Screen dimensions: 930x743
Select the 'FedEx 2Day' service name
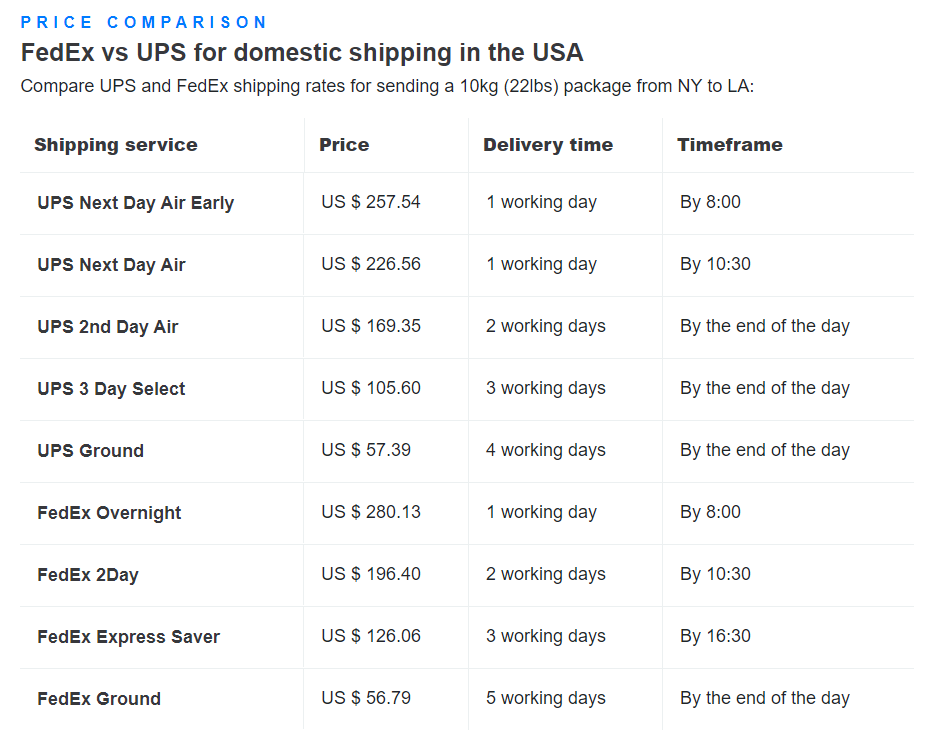[x=88, y=575]
